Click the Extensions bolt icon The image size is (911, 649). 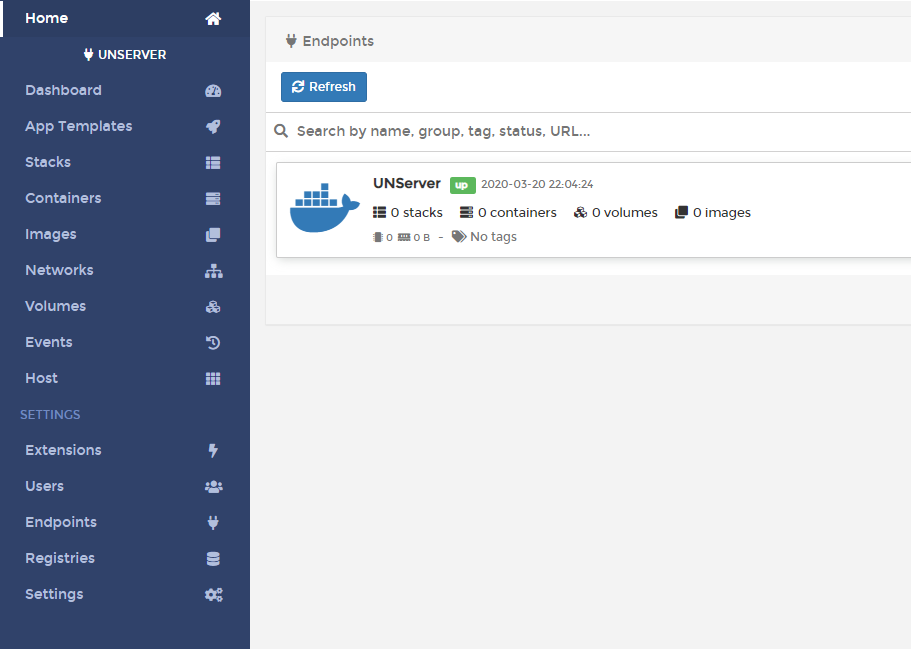click(213, 450)
